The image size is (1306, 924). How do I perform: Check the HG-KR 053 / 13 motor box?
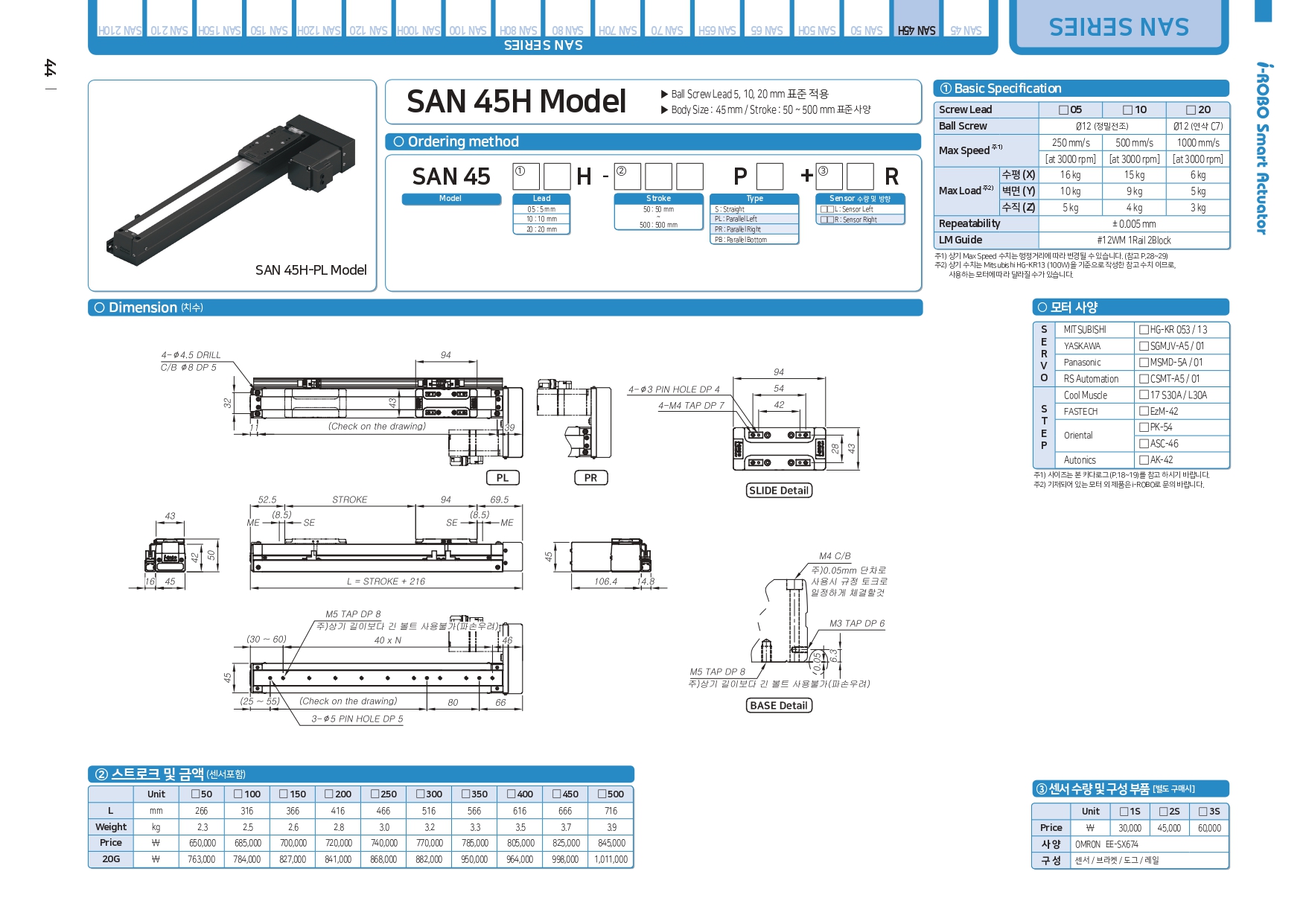(1144, 329)
